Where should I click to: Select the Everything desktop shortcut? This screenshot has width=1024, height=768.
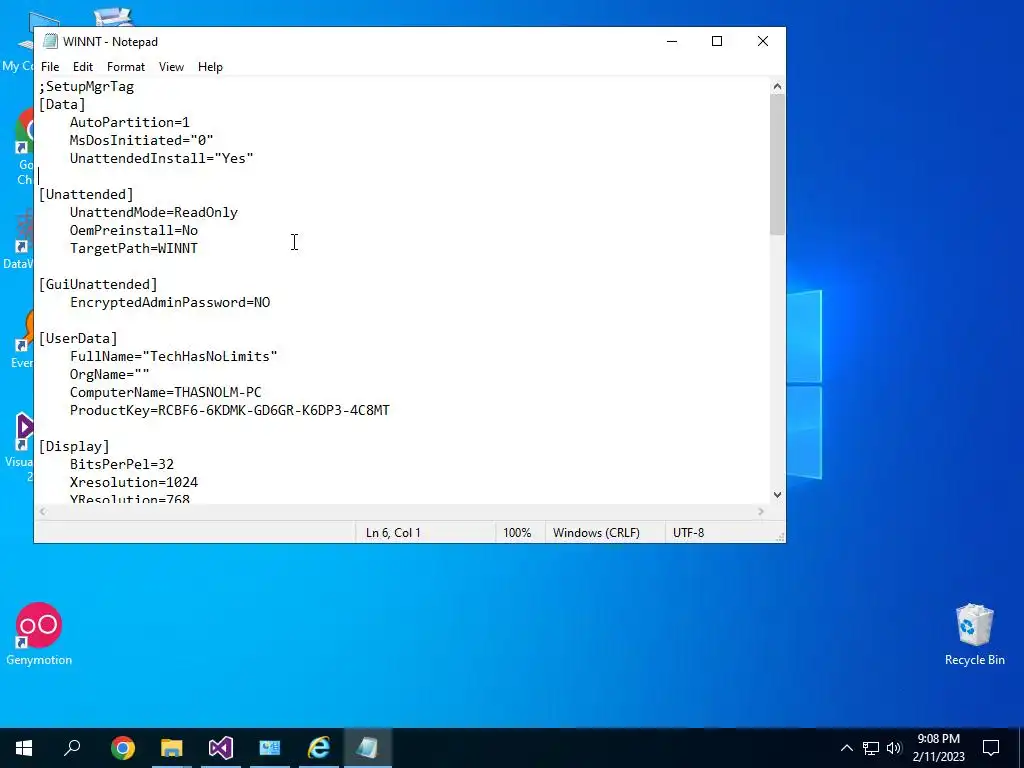(23, 340)
